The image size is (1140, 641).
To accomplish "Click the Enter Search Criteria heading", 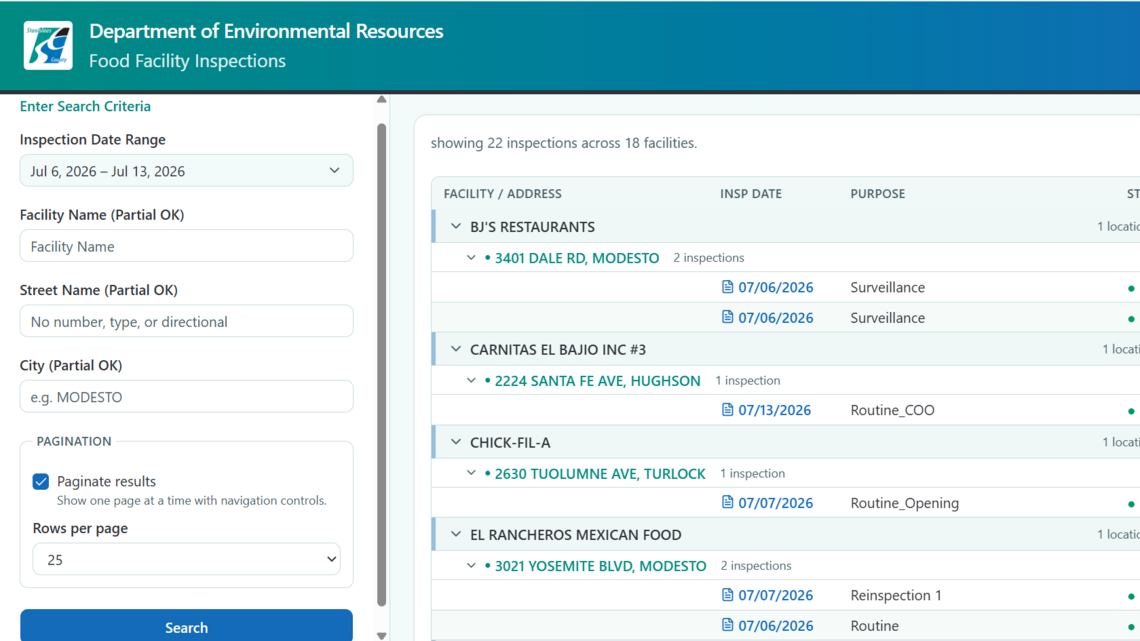I will click(x=85, y=106).
